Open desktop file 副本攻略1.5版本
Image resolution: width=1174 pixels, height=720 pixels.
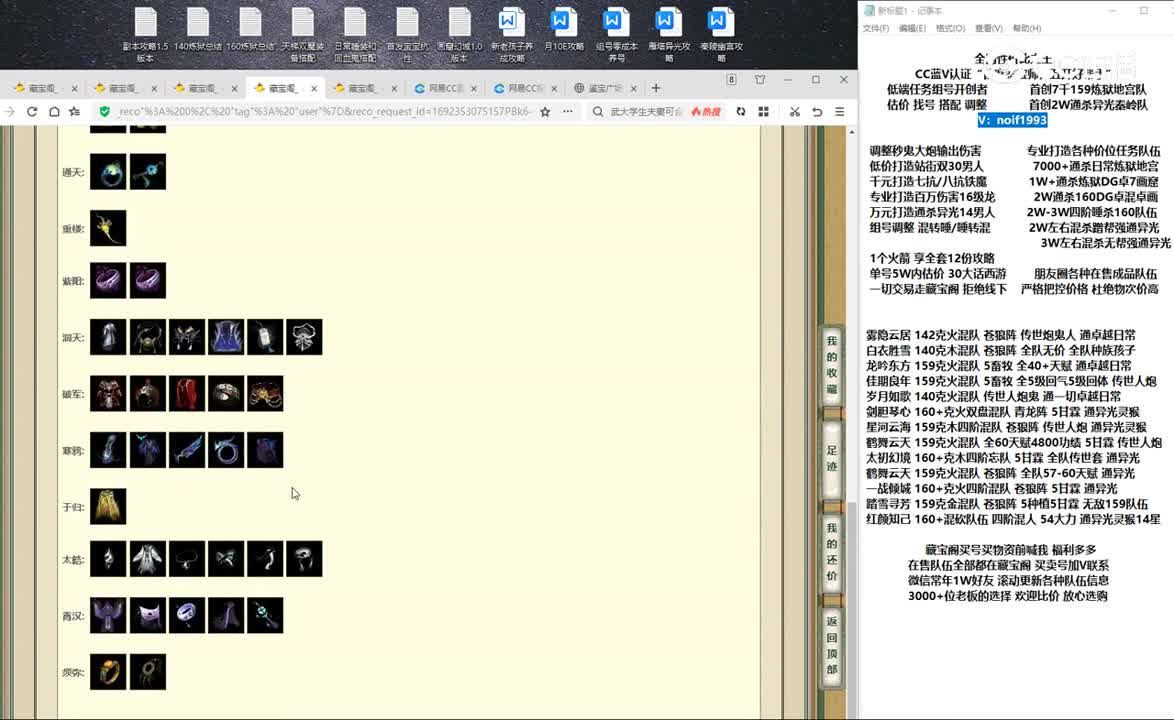tap(145, 34)
